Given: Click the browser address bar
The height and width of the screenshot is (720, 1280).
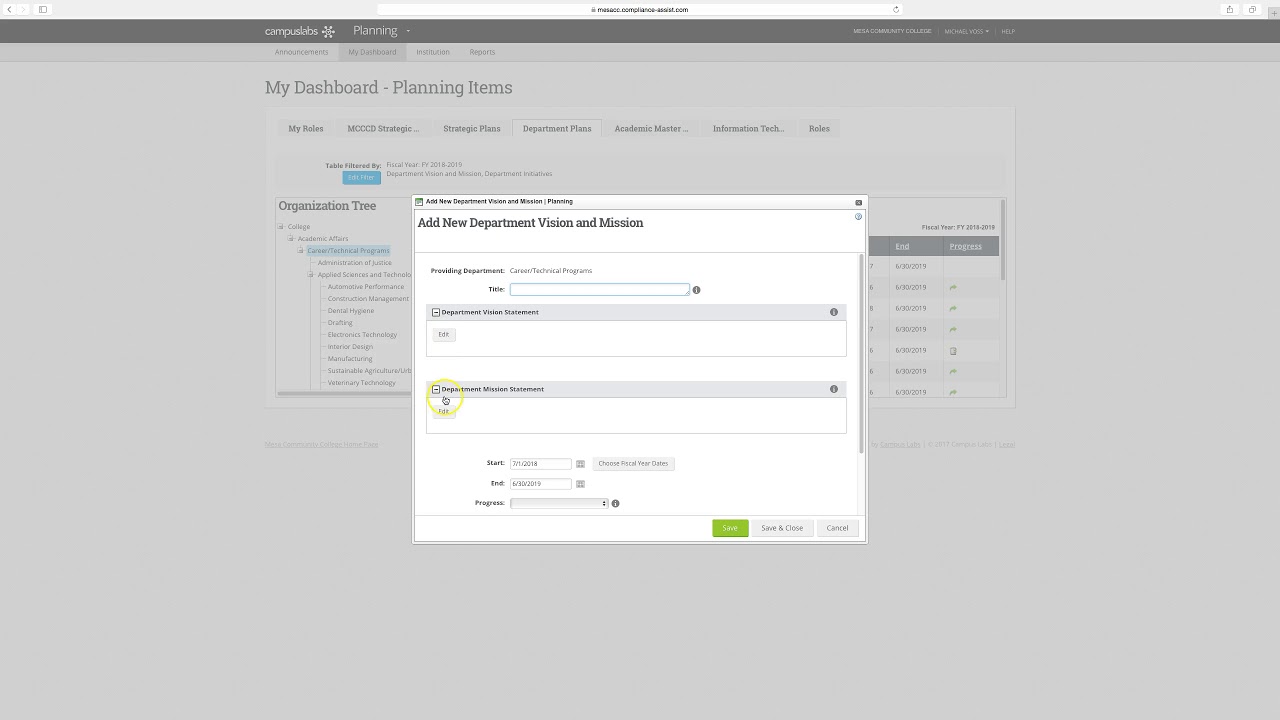Looking at the screenshot, I should [x=640, y=9].
